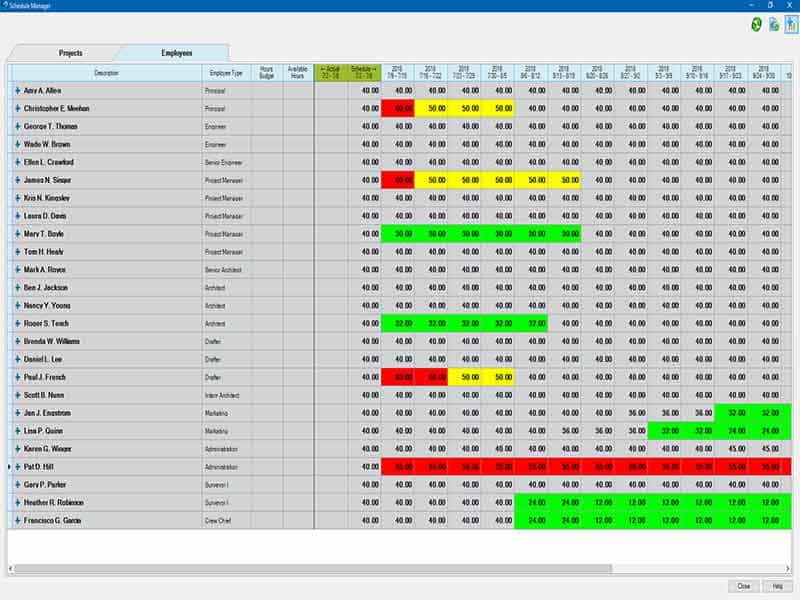Expand the Christopher E. Meehan row
This screenshot has width=800, height=600.
(x=17, y=109)
